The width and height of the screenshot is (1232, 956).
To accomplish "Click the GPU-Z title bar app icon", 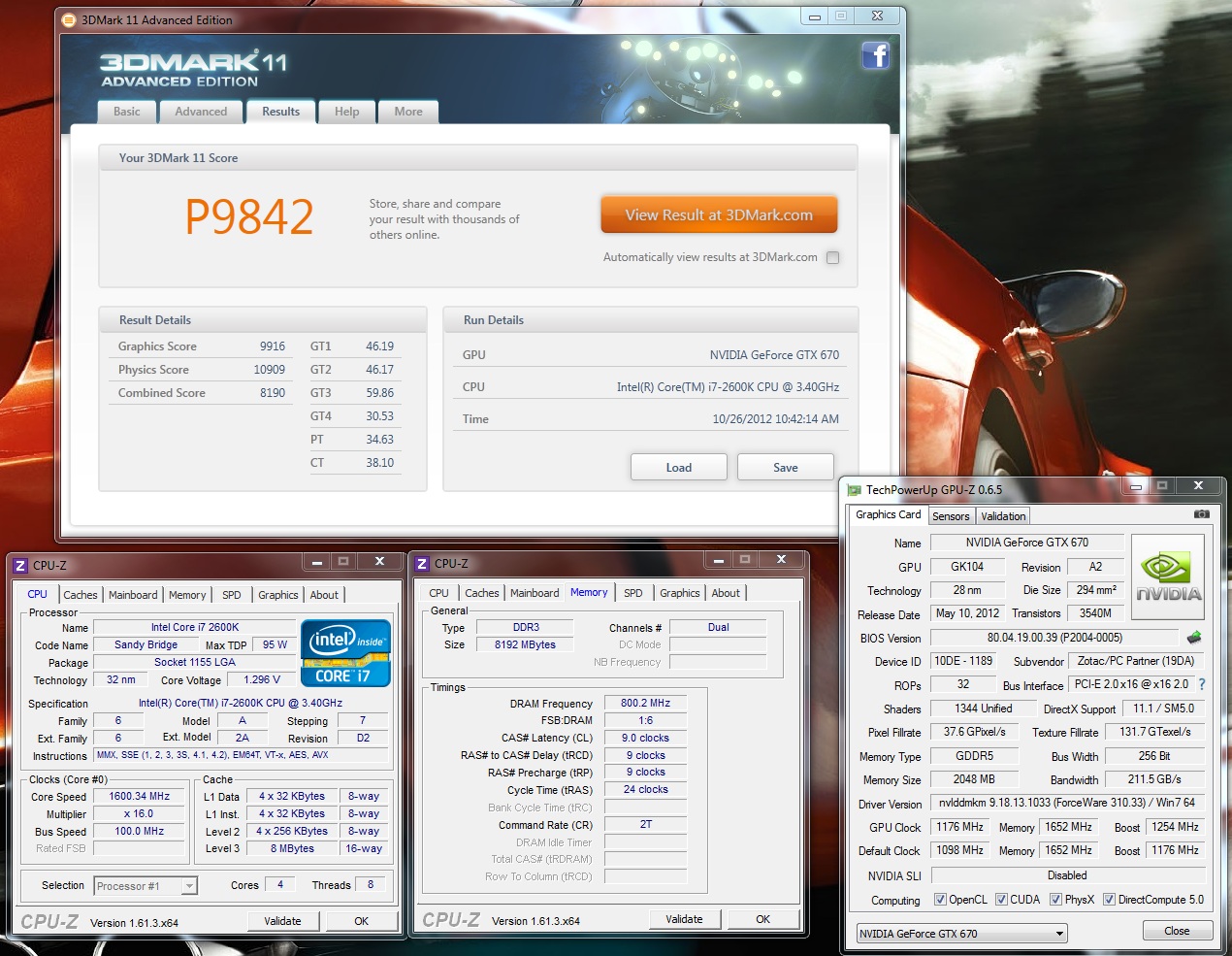I will click(x=854, y=490).
